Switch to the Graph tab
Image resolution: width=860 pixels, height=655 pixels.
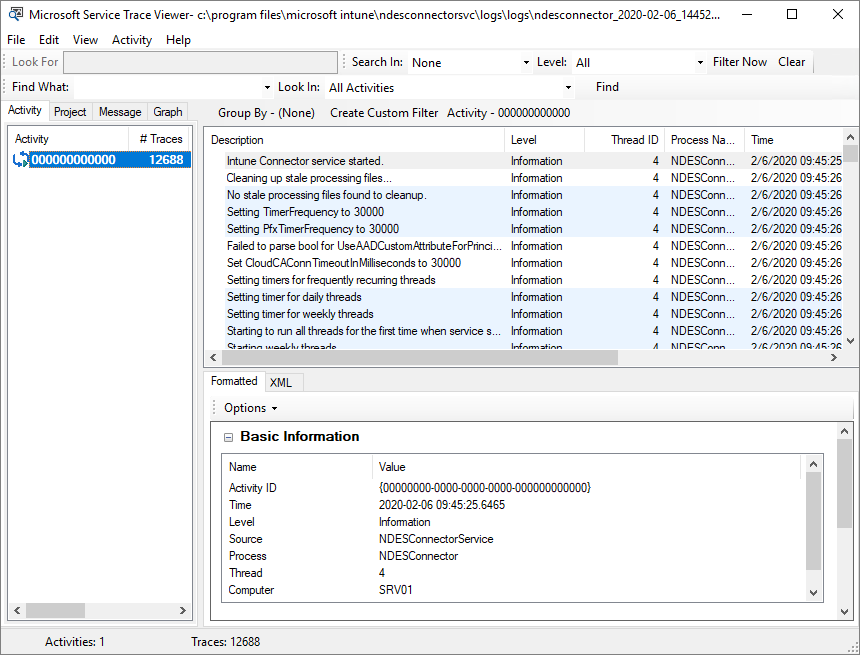168,112
